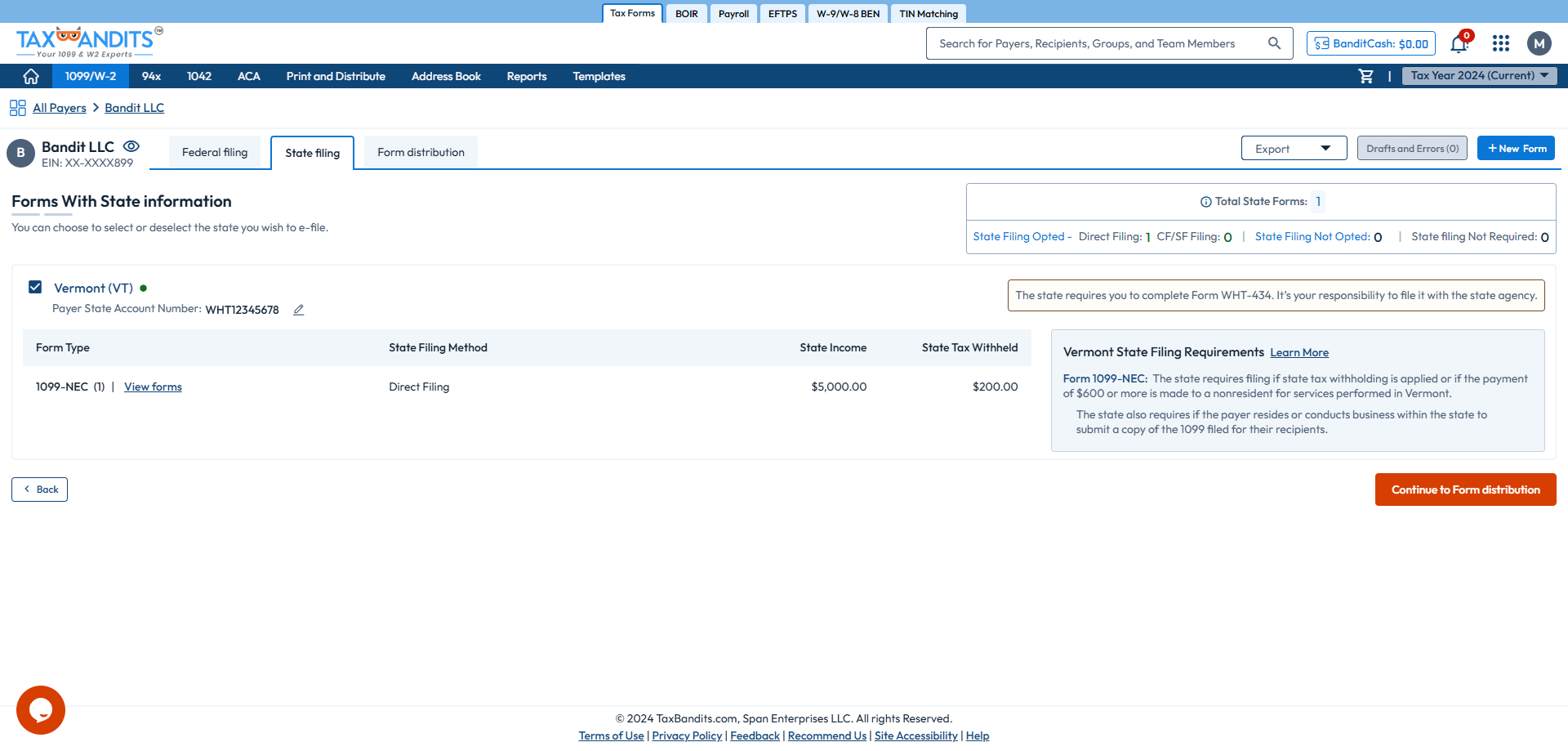Open the Reports menu
This screenshot has height=751, width=1568.
527,76
